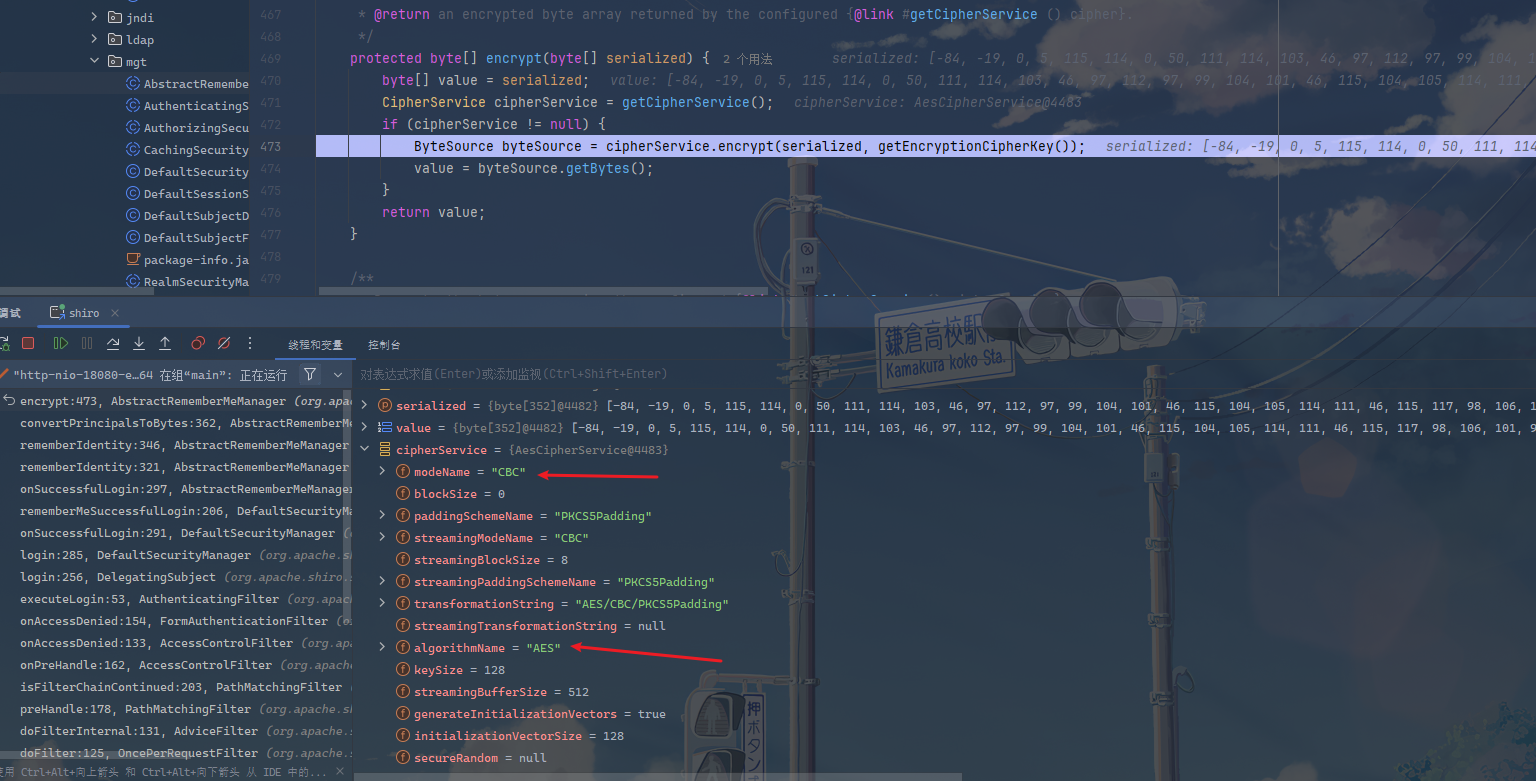Expand the modeName field

(x=382, y=471)
